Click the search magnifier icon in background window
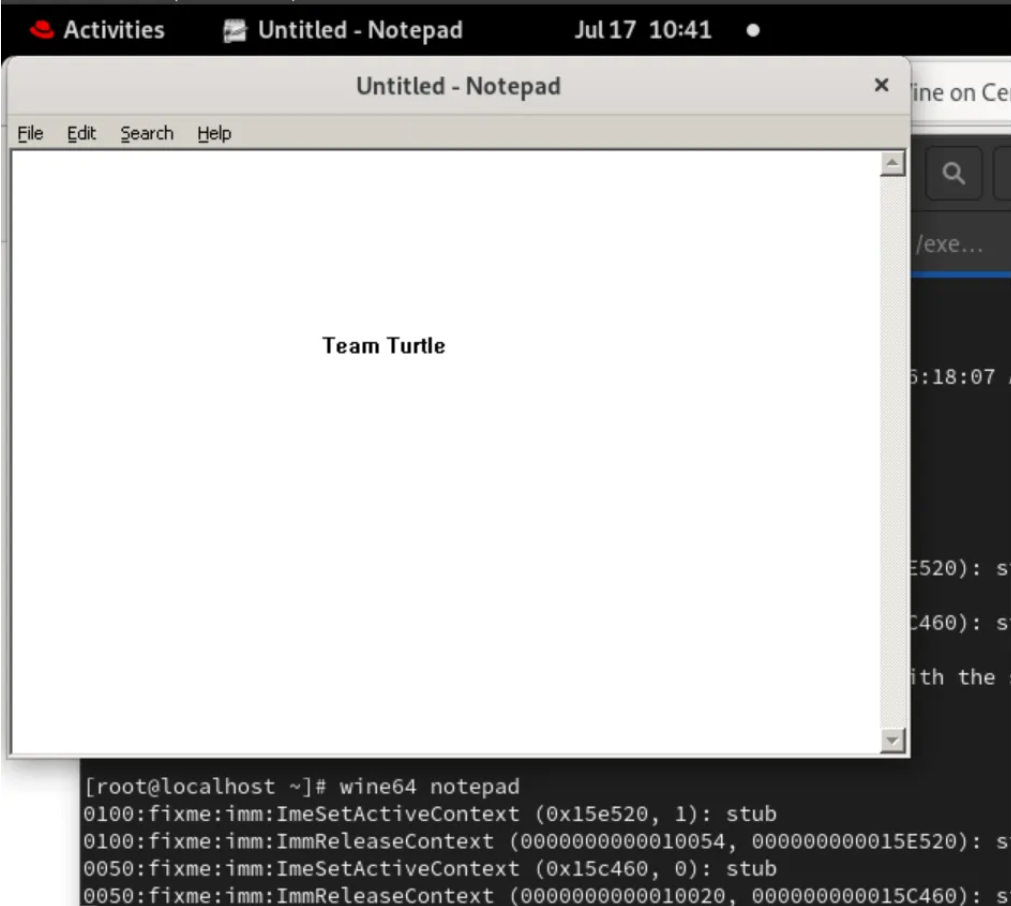Screen dimensions: 1011x906 (953, 174)
